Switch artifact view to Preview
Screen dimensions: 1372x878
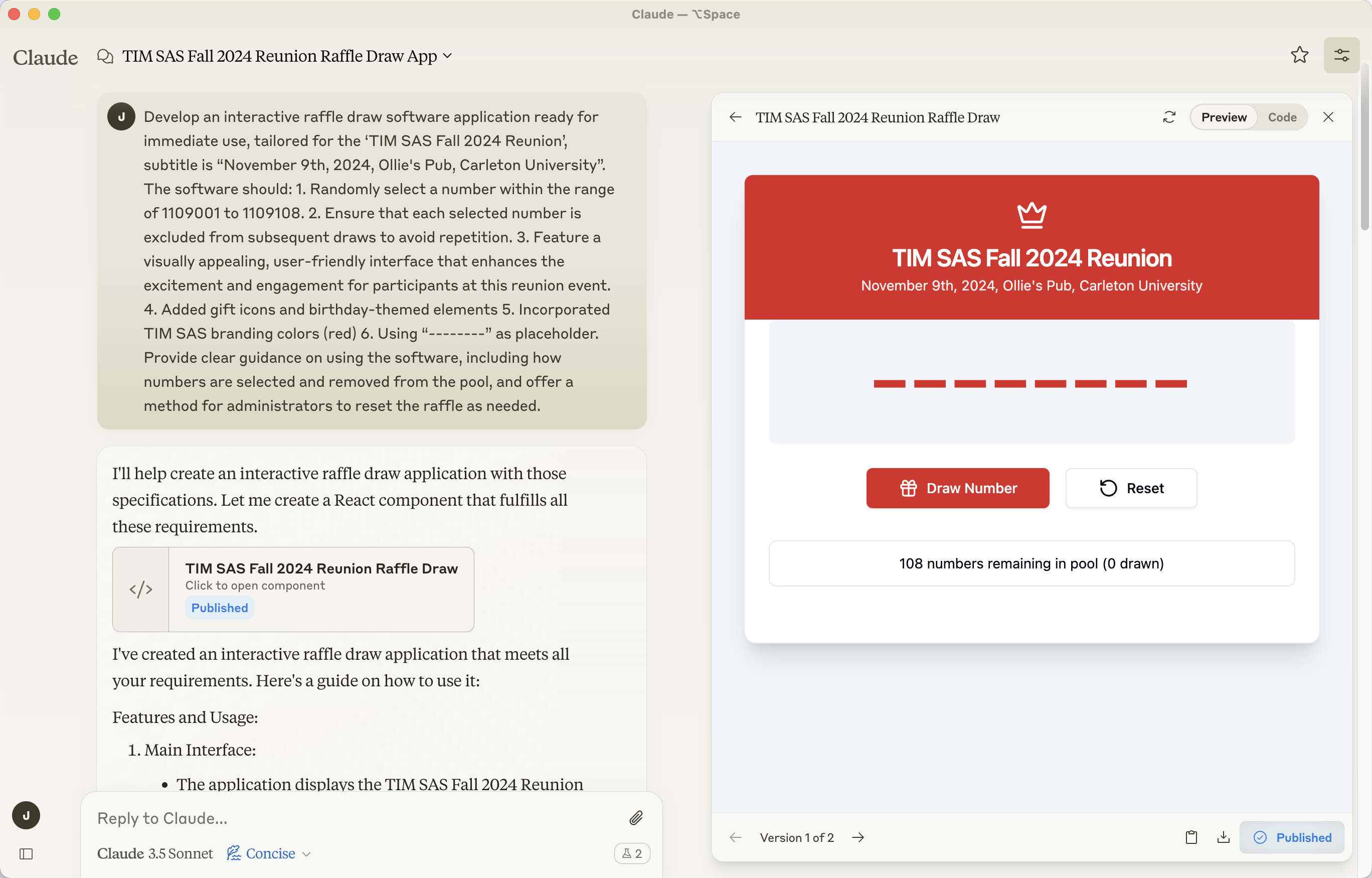coord(1224,117)
